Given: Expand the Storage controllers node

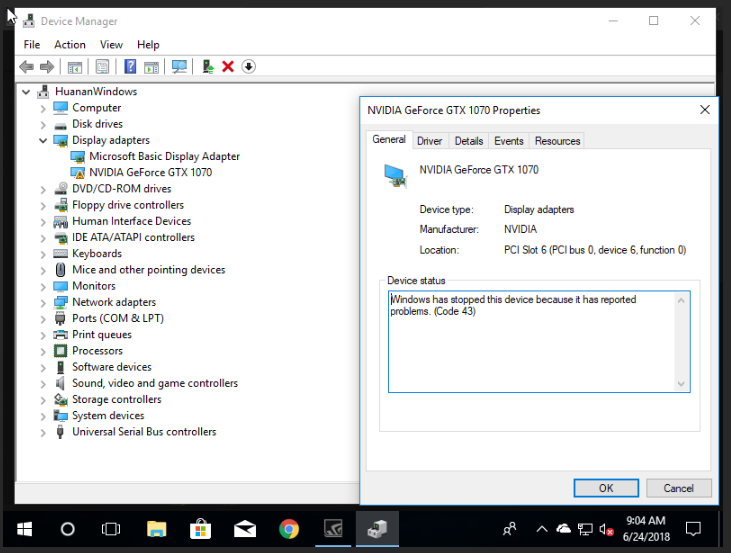Looking at the screenshot, I should [x=43, y=400].
